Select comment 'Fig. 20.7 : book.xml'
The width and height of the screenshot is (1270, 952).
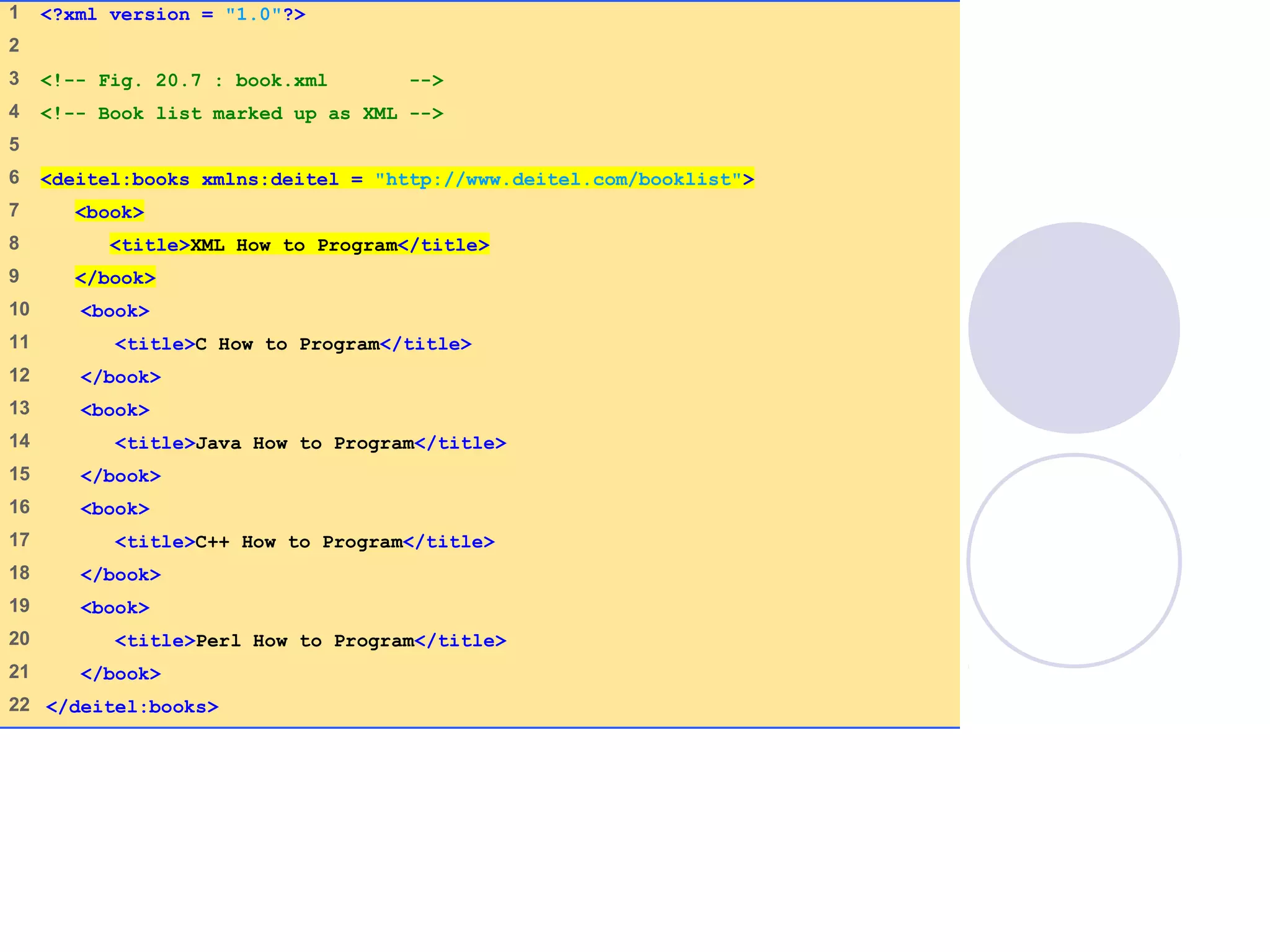242,81
